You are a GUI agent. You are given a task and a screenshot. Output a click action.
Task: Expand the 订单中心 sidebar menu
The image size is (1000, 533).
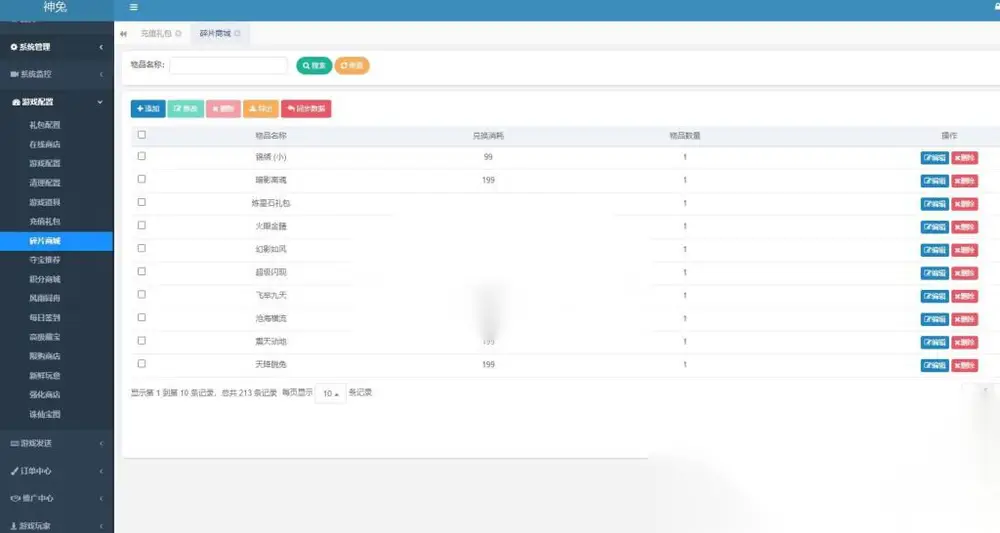click(57, 471)
